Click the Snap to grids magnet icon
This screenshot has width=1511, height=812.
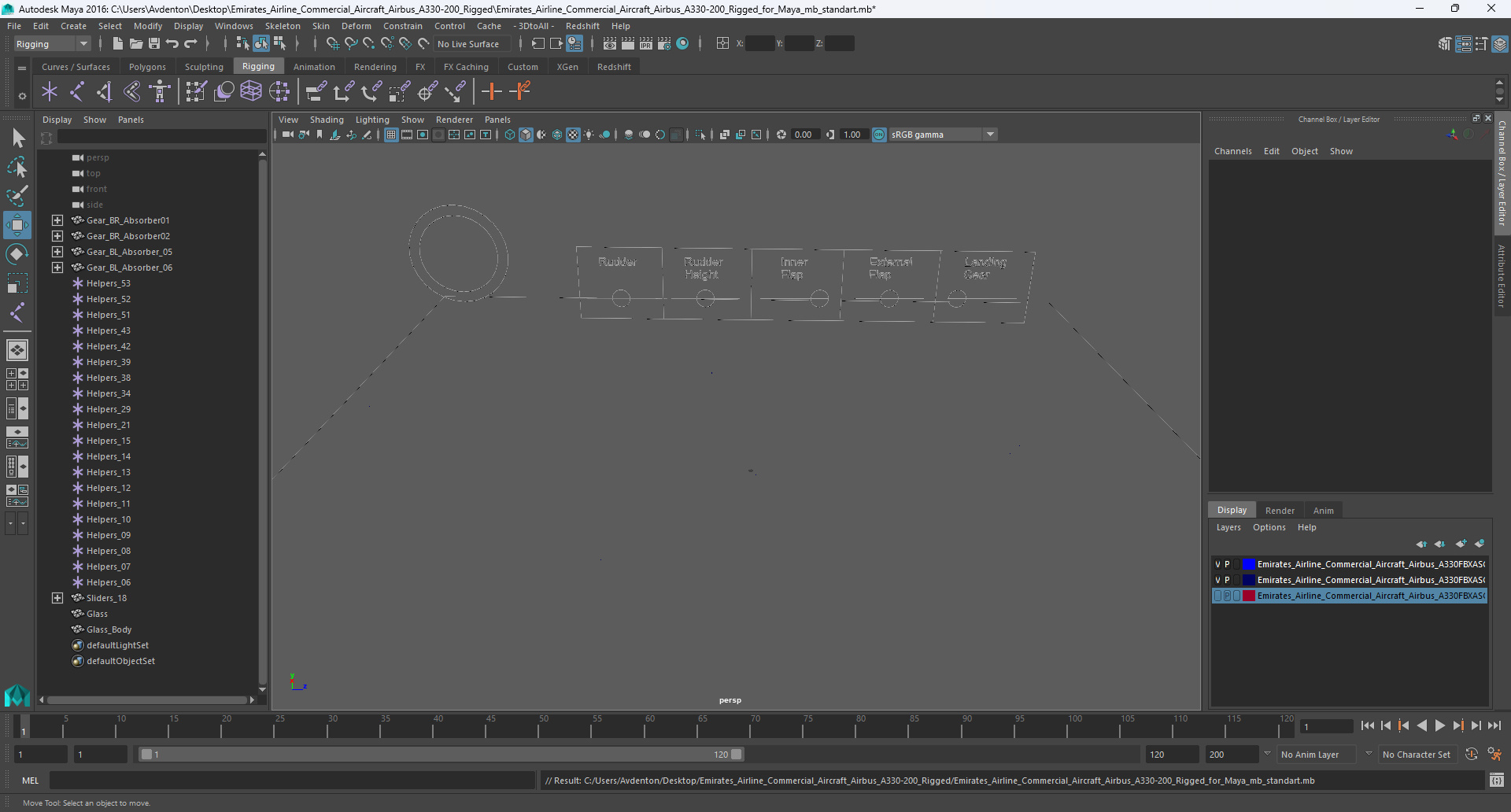click(x=332, y=44)
